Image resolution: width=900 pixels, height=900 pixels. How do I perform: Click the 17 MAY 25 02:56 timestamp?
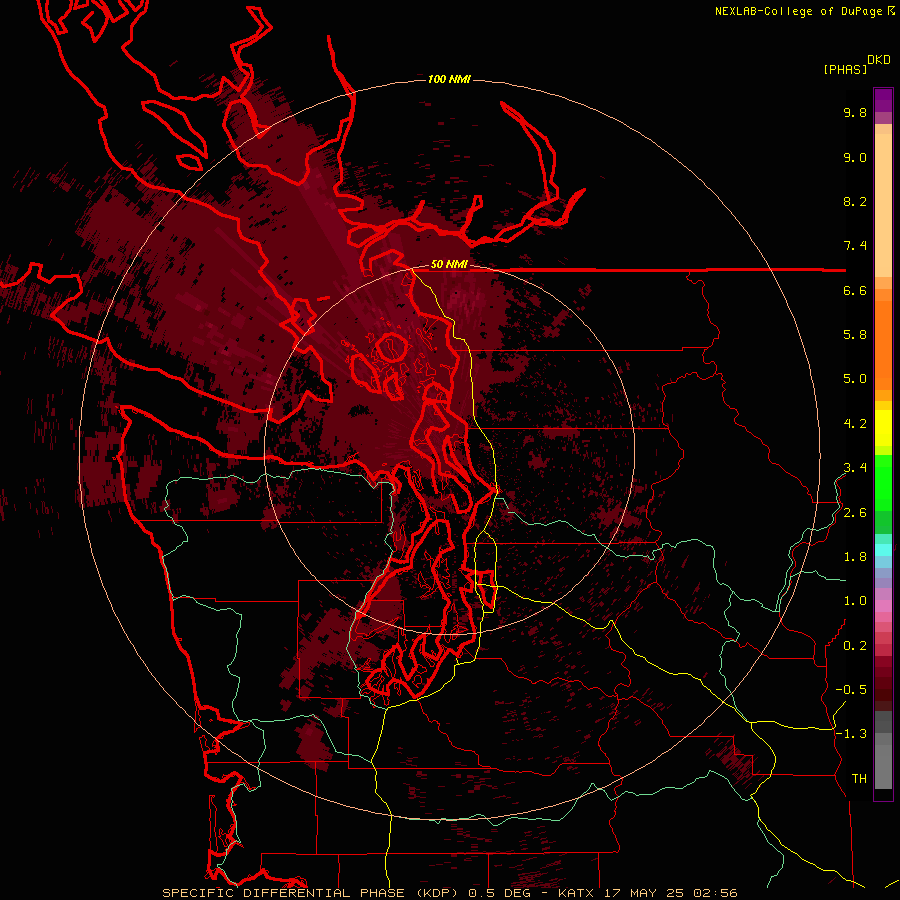pyautogui.click(x=670, y=893)
